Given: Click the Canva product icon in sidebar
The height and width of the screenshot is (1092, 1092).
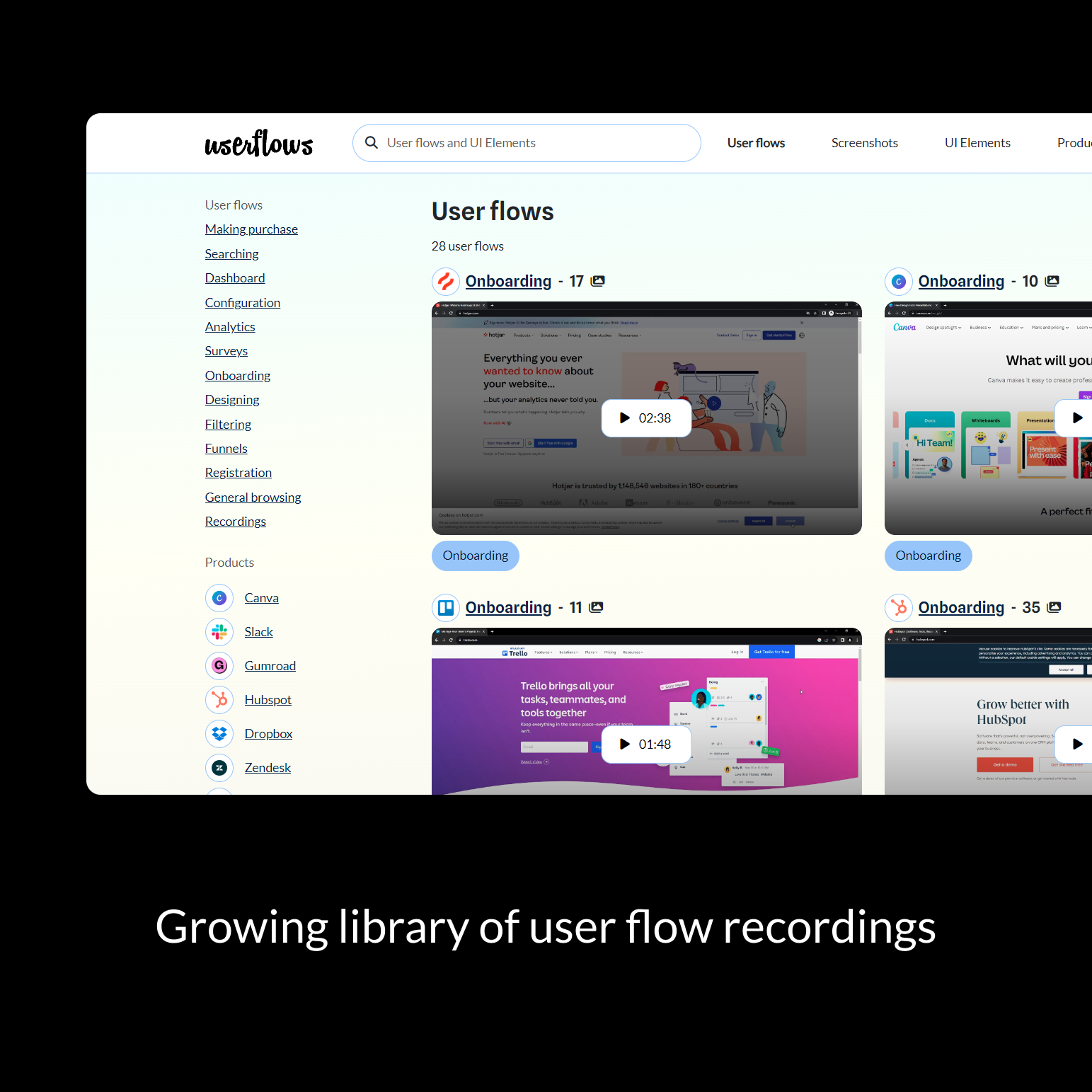Looking at the screenshot, I should [219, 598].
